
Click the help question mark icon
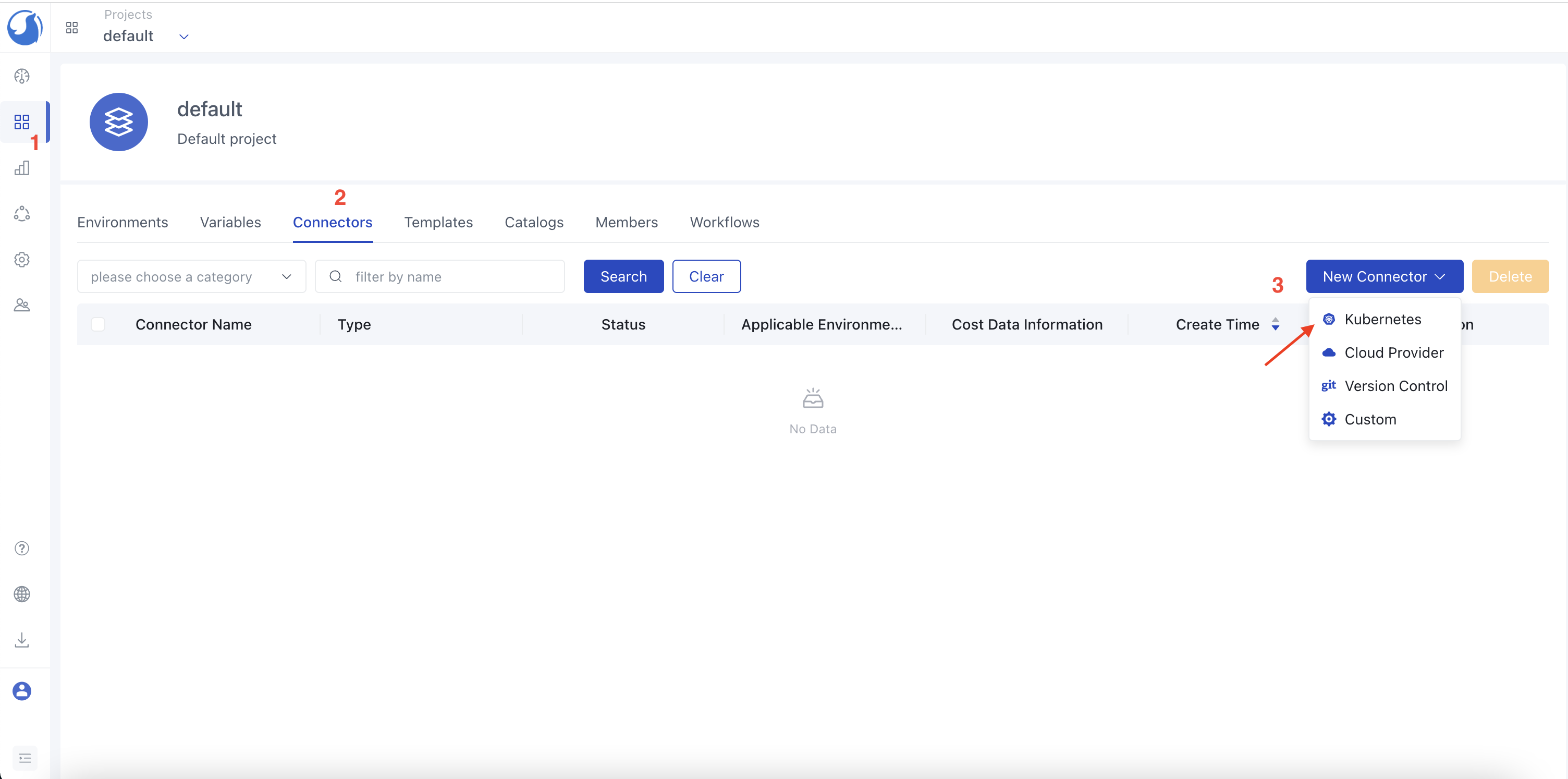click(22, 548)
